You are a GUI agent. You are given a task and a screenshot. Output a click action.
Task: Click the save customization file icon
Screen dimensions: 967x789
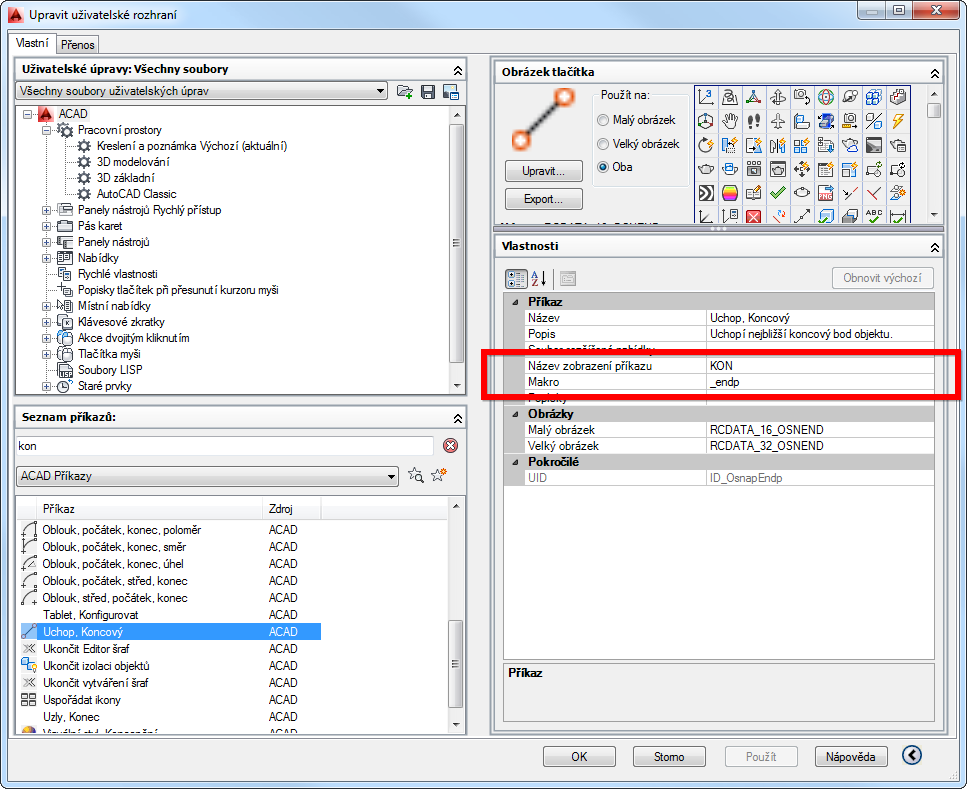pos(428,92)
